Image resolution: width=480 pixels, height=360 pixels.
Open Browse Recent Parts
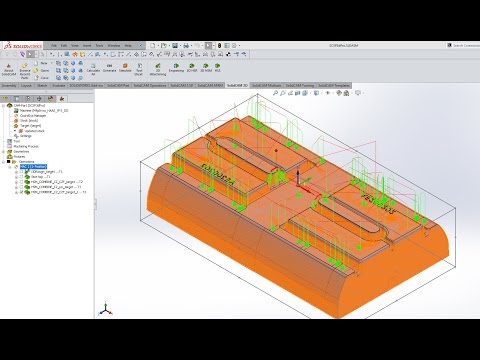24,71
